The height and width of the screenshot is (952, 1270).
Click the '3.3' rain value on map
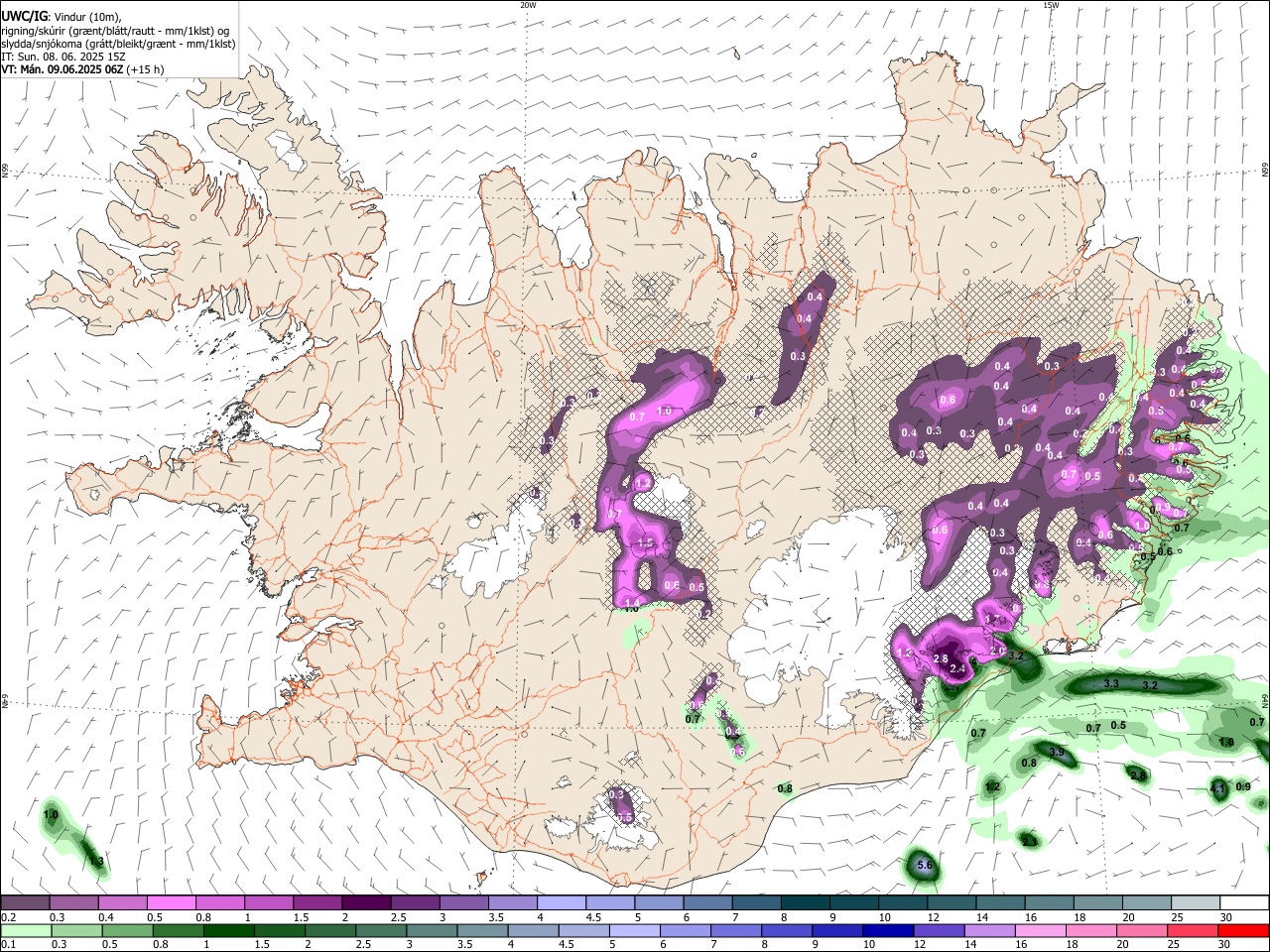(1112, 683)
